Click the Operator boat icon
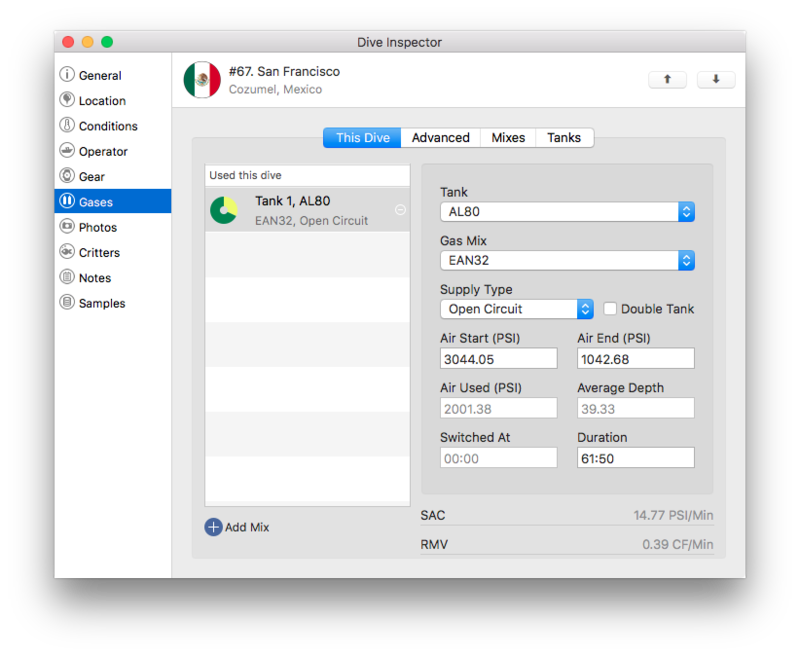 click(67, 151)
